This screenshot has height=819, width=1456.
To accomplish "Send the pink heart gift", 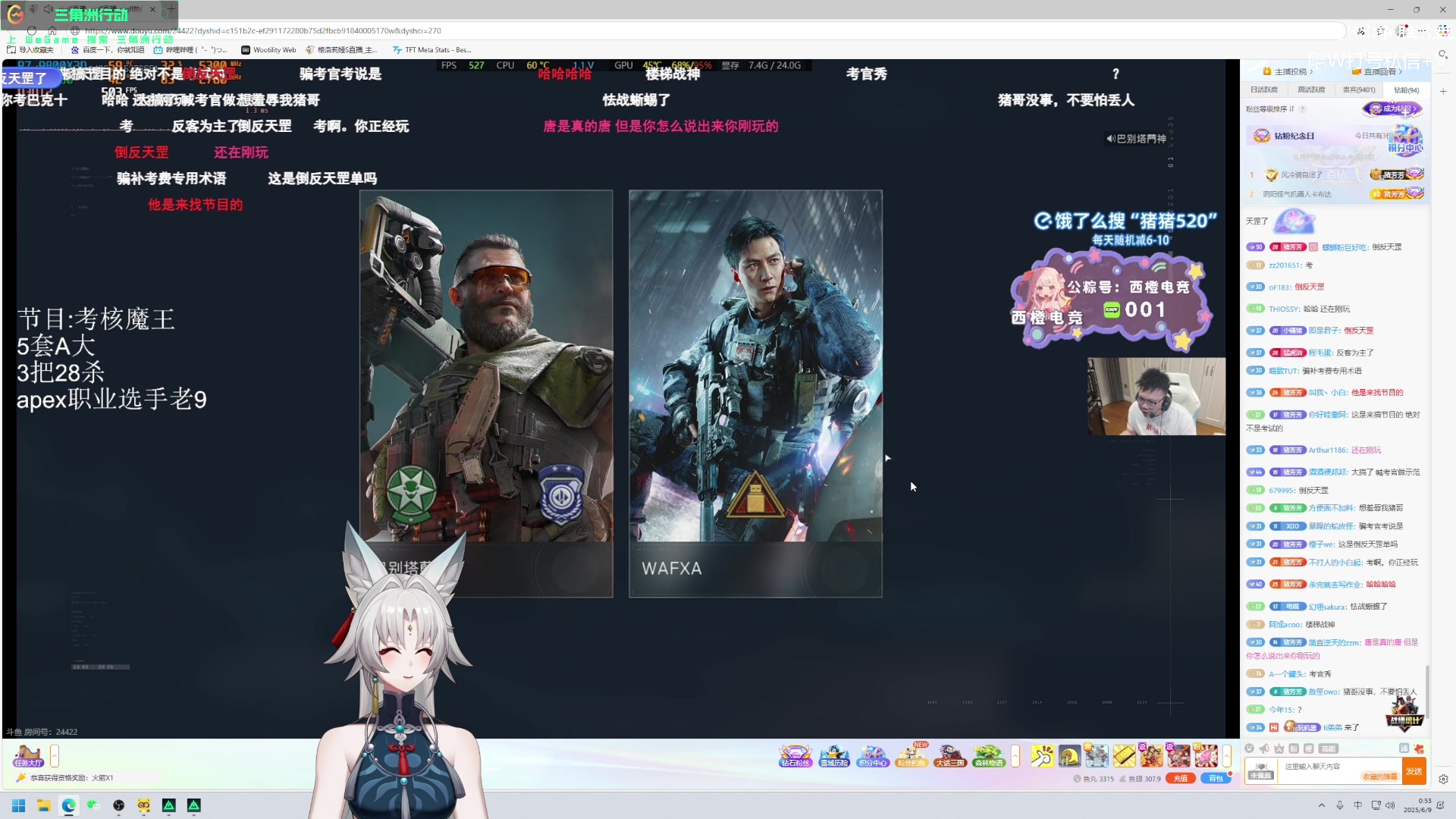I will tap(1206, 756).
